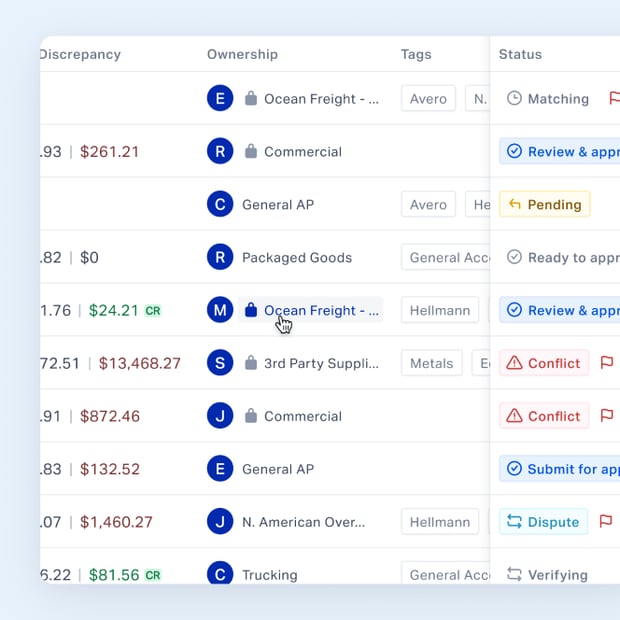This screenshot has height=620, width=620.
Task: Click the Submit for approval button
Action: click(x=560, y=469)
